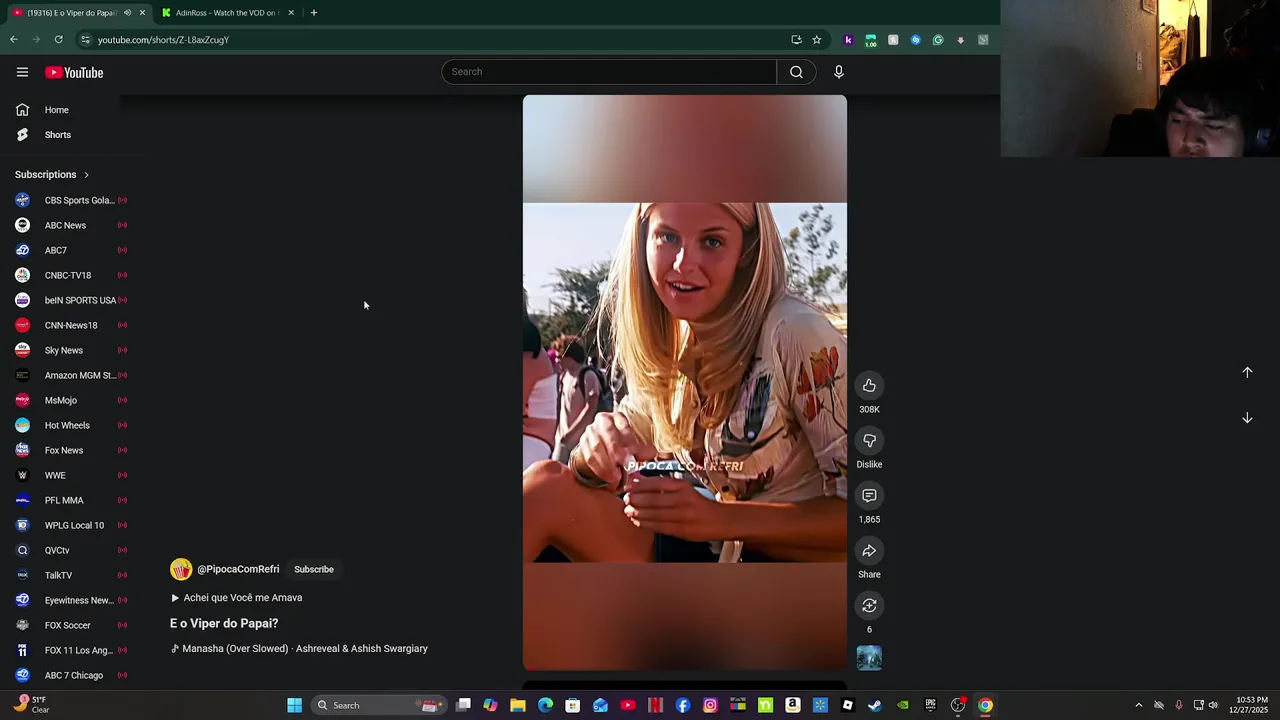Share this Short
The image size is (1280, 720).
pos(869,551)
